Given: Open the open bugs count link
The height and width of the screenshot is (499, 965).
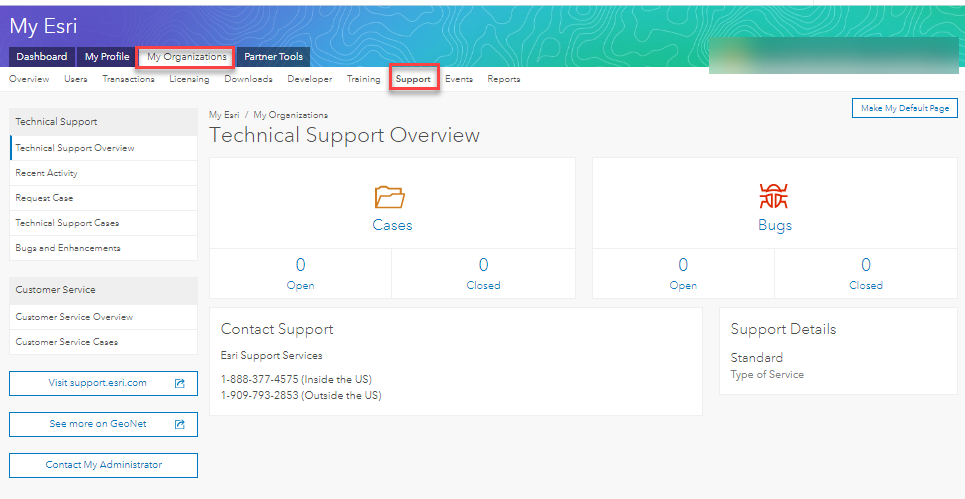Looking at the screenshot, I should point(683,273).
